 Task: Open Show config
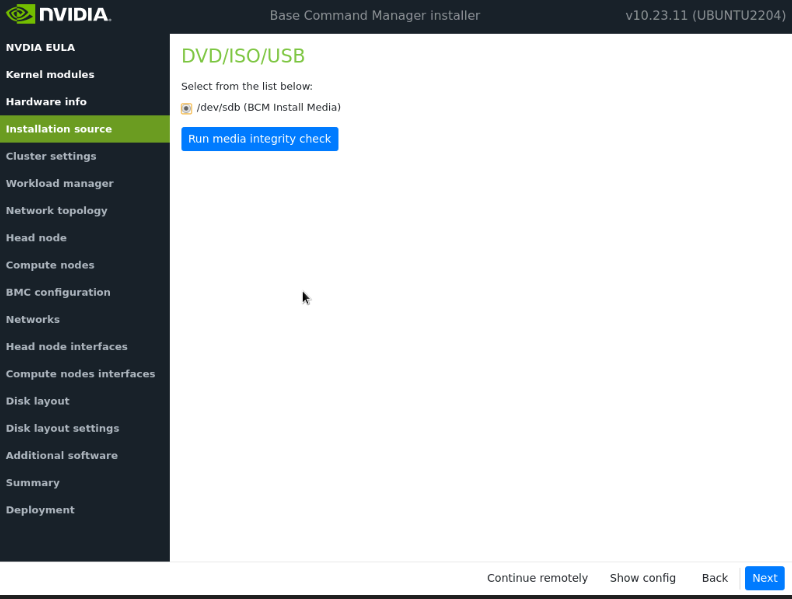coord(642,578)
